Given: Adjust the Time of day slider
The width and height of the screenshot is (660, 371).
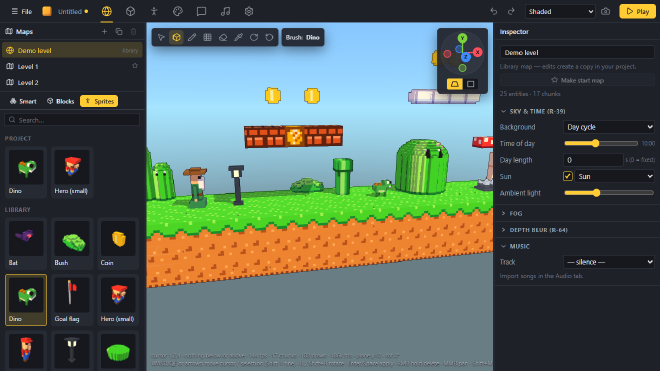Looking at the screenshot, I should 601,144.
